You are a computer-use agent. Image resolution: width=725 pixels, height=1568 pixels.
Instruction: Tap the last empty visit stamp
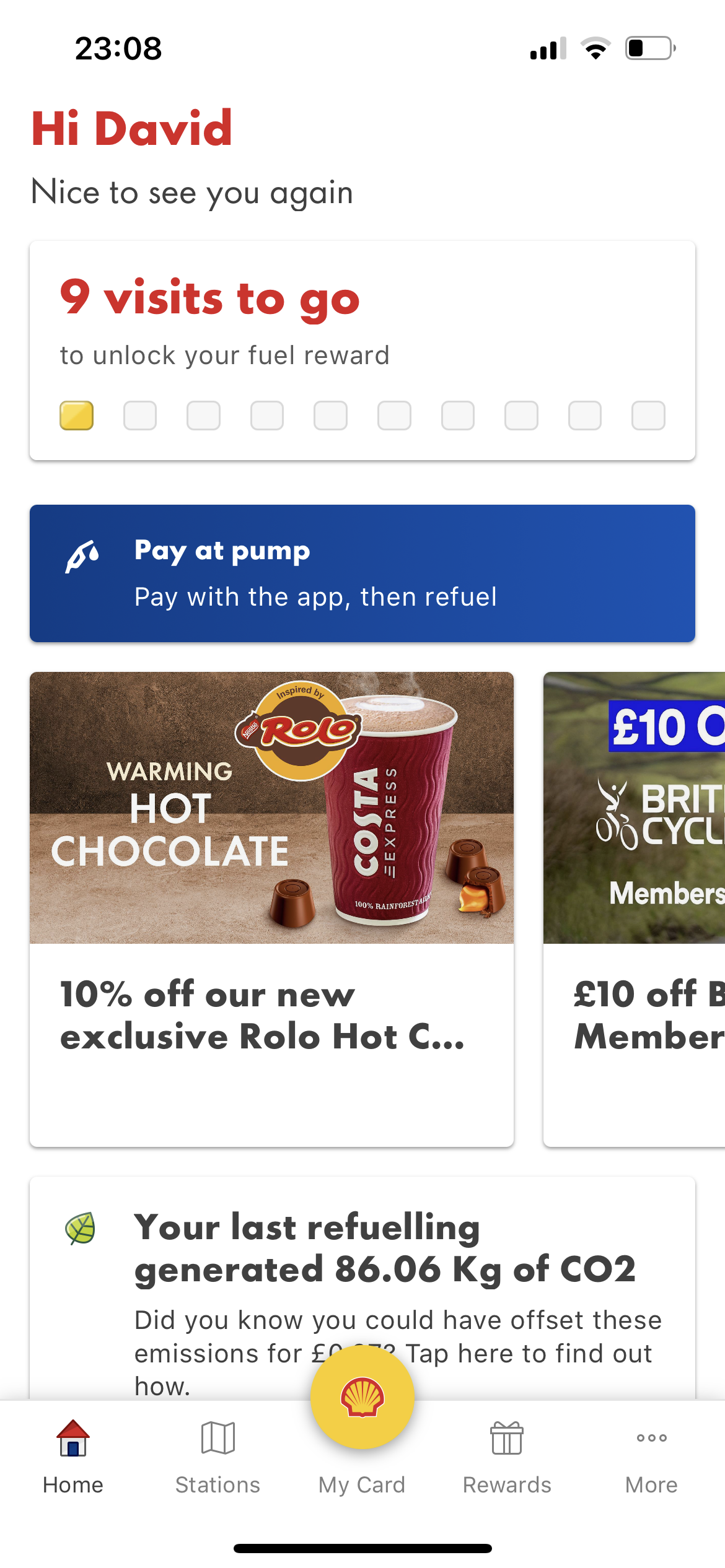(x=648, y=416)
